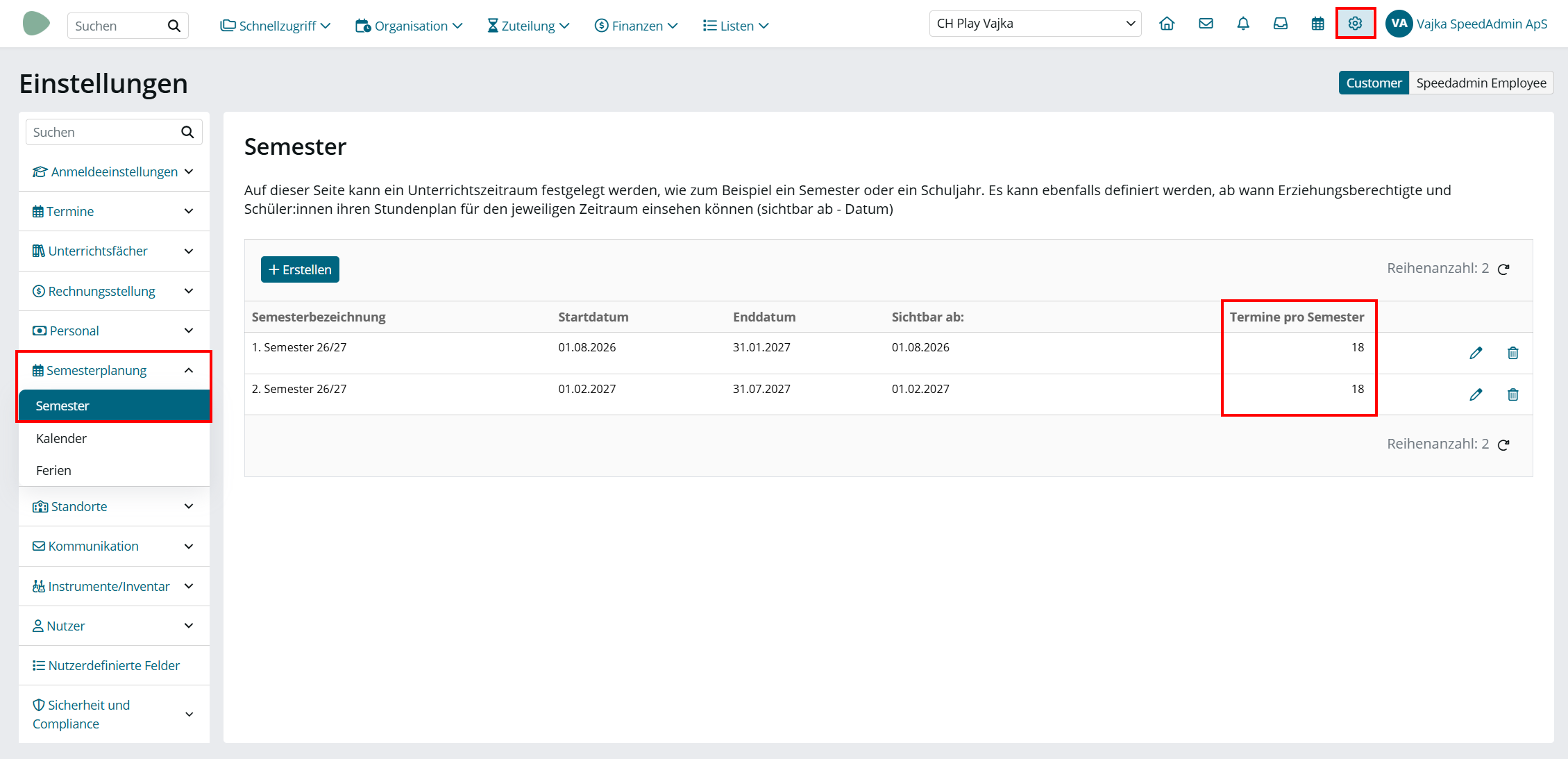Viewport: 1568px width, 759px height.
Task: Open the notifications bell icon
Action: pos(1243,24)
